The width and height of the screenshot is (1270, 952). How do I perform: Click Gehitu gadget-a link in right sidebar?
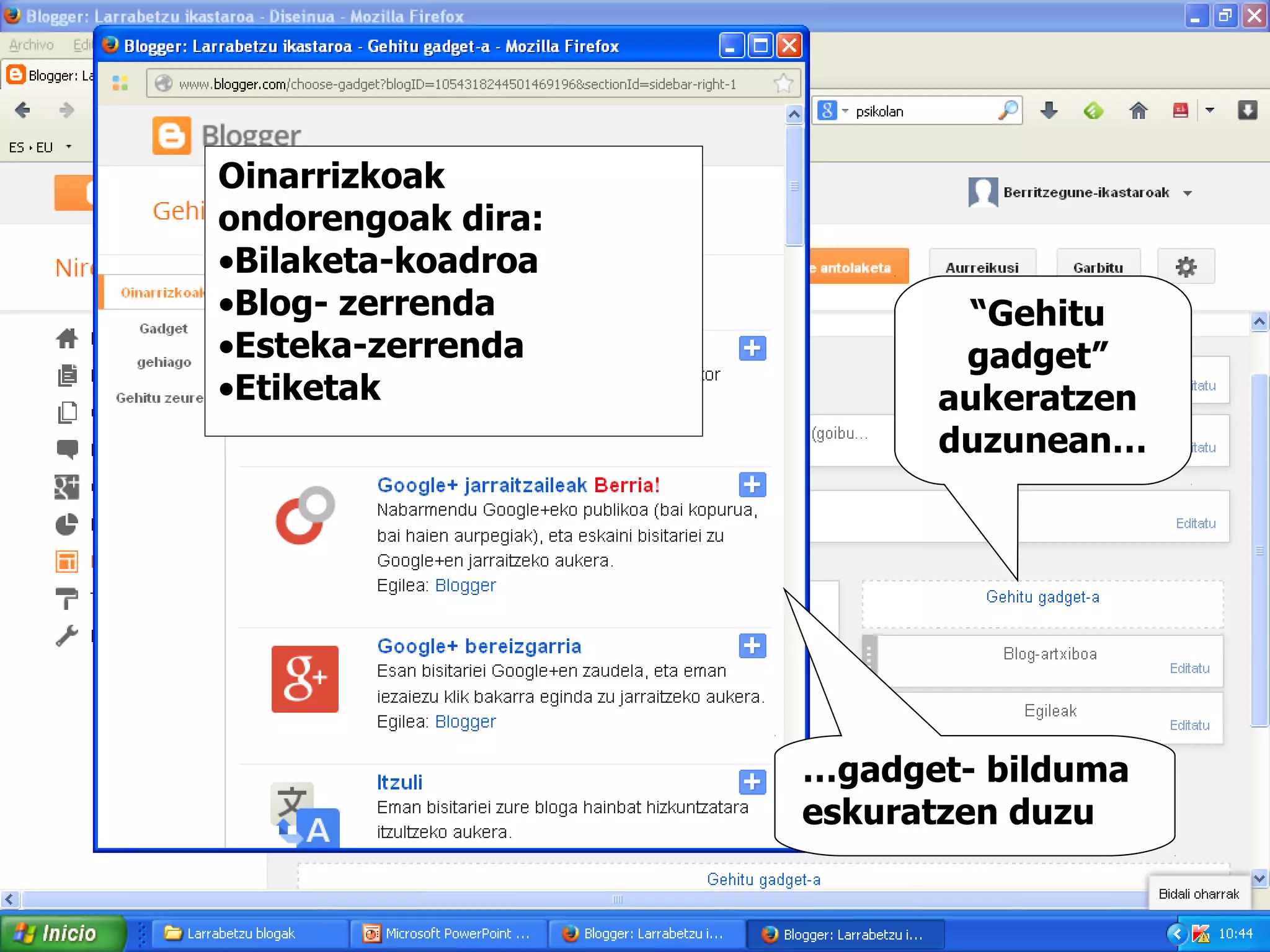click(1042, 597)
